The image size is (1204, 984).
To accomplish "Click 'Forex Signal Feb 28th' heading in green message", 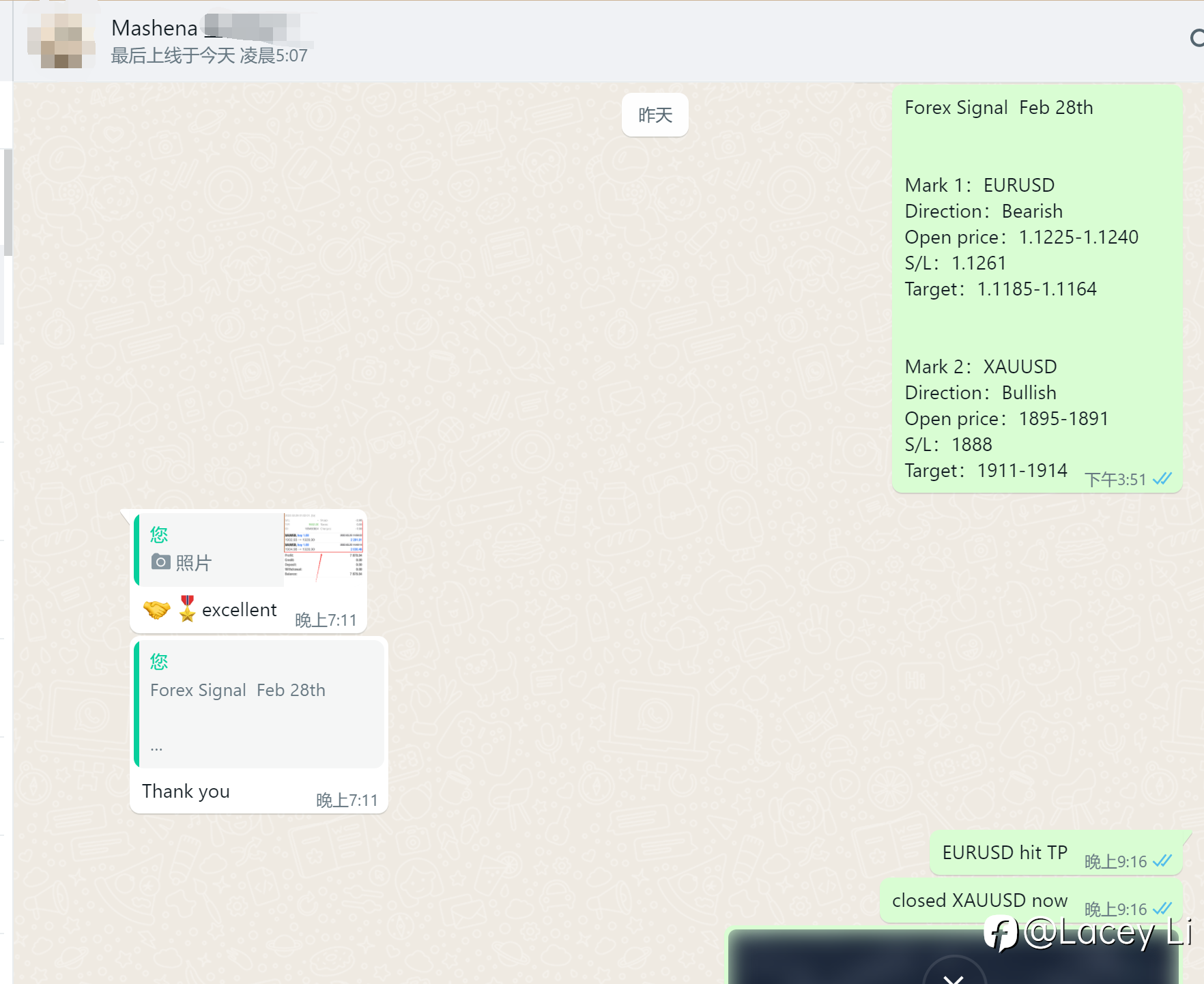I will (999, 107).
